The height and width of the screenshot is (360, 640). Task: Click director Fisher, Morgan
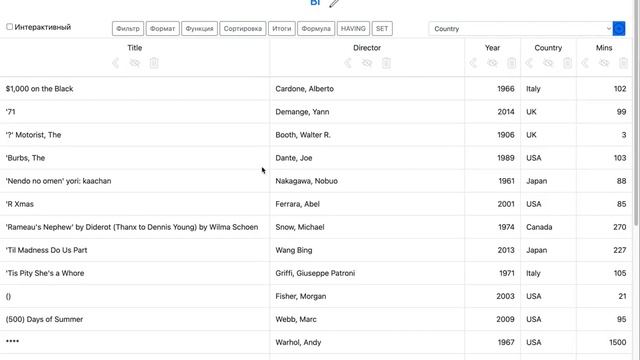pyautogui.click(x=300, y=296)
